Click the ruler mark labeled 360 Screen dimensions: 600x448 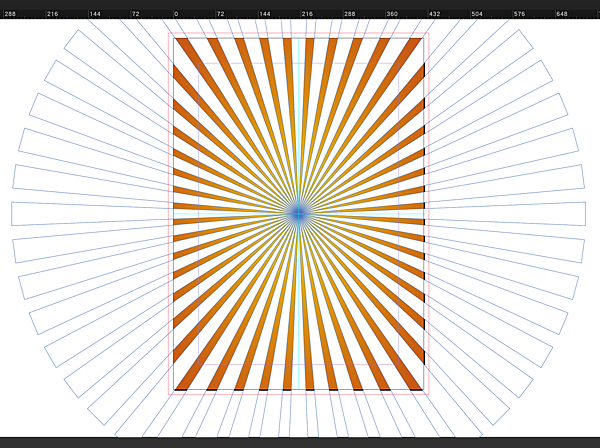[392, 14]
